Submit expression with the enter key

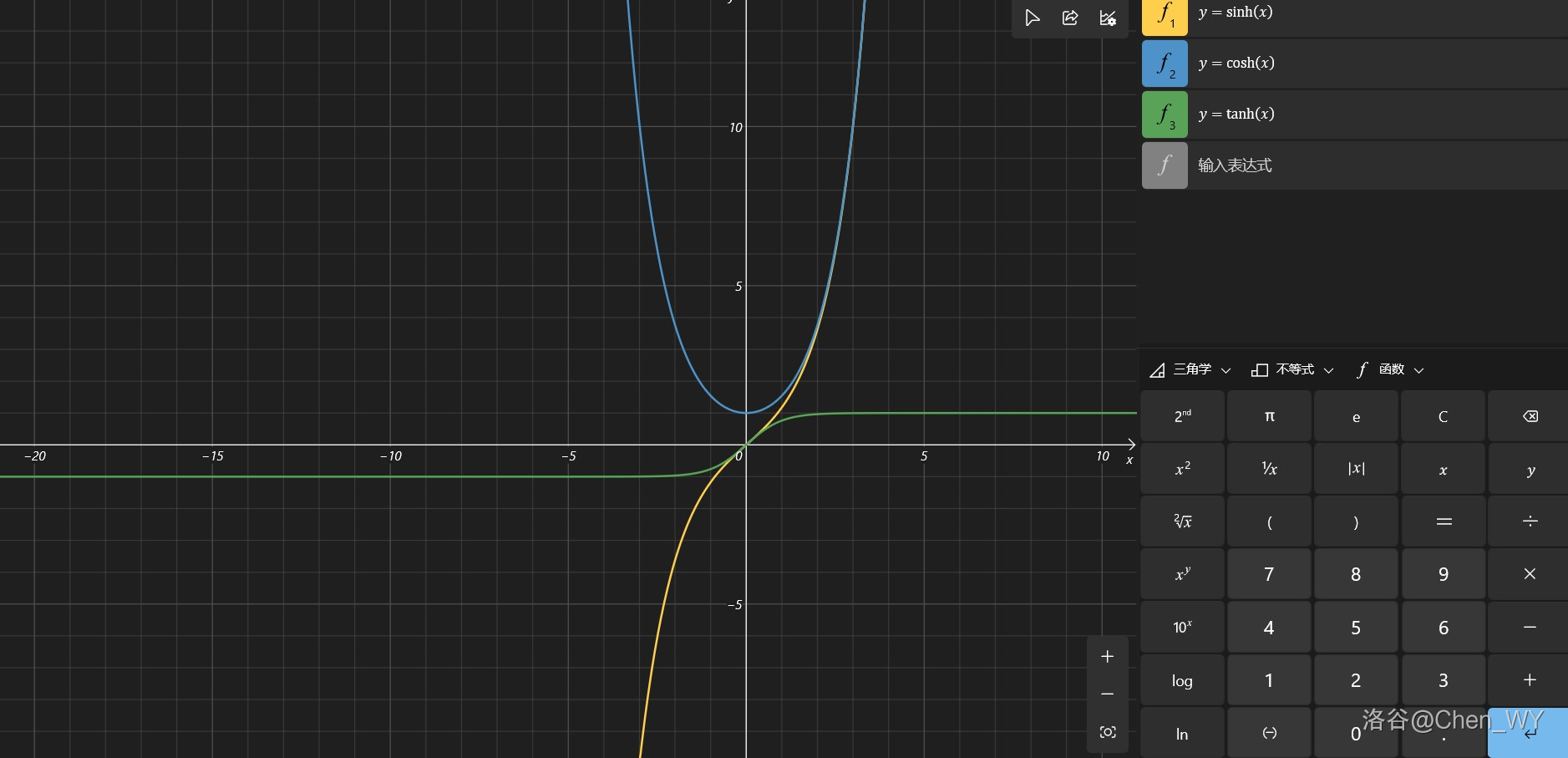(x=1530, y=733)
